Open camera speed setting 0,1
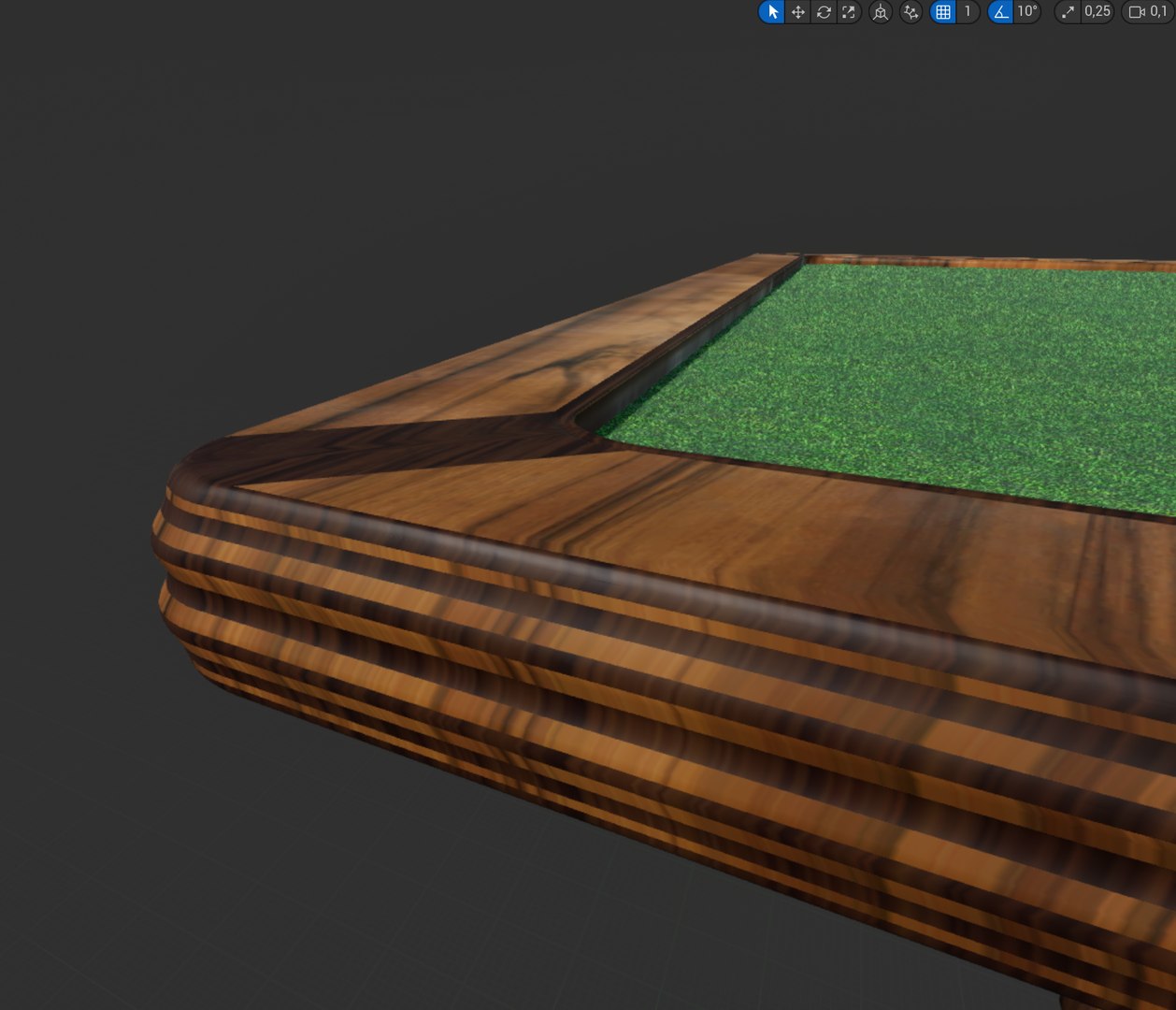 [x=1149, y=12]
